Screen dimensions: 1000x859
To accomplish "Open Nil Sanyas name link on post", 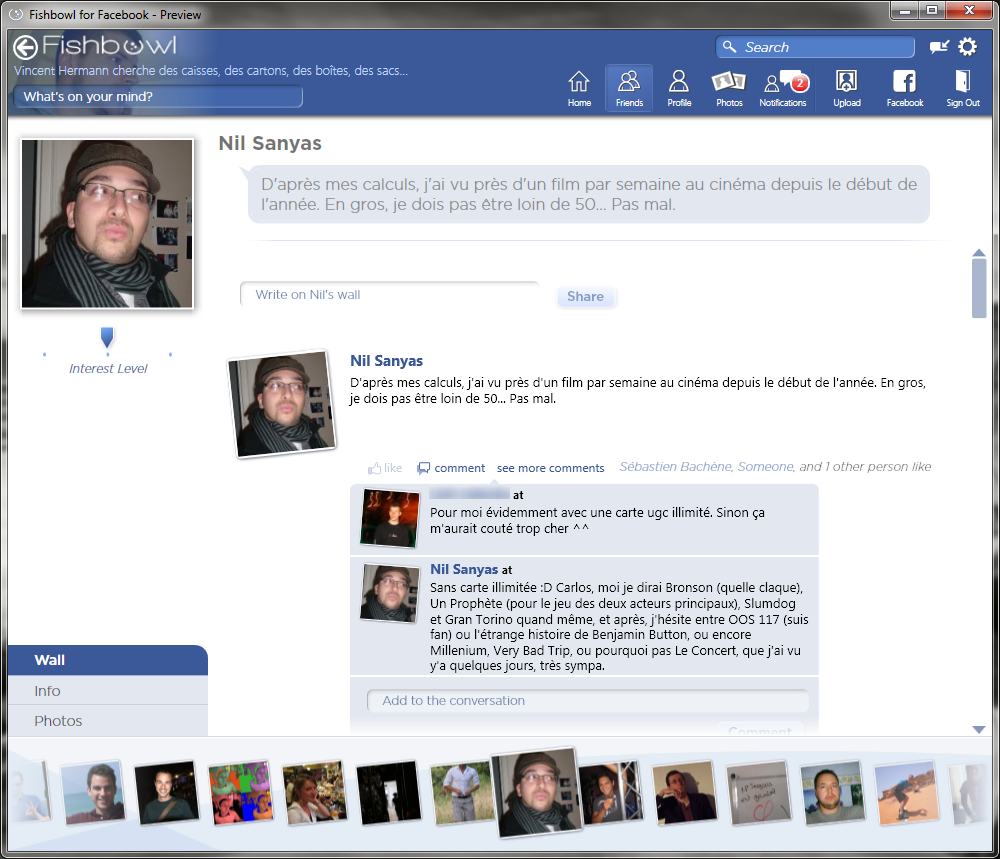I will (386, 361).
